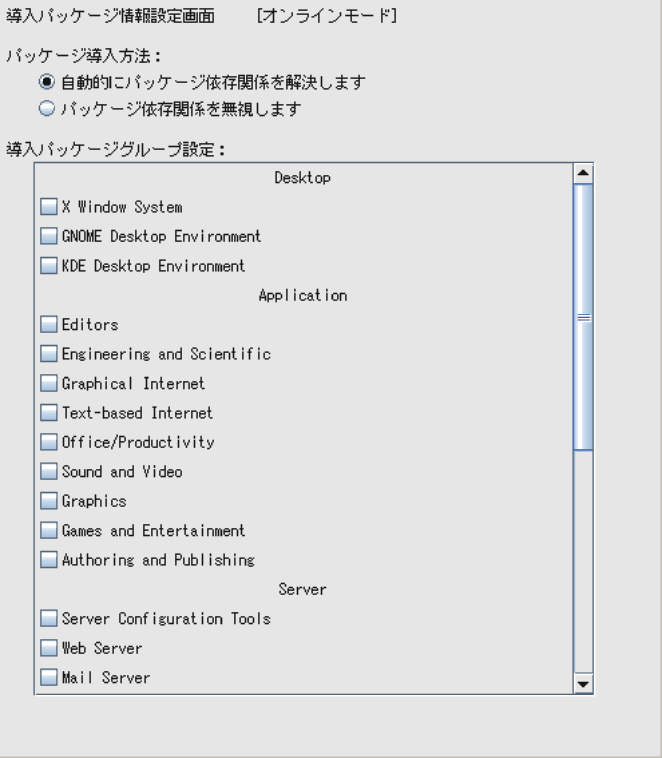Check Sound and Video checkbox

pyautogui.click(x=49, y=472)
